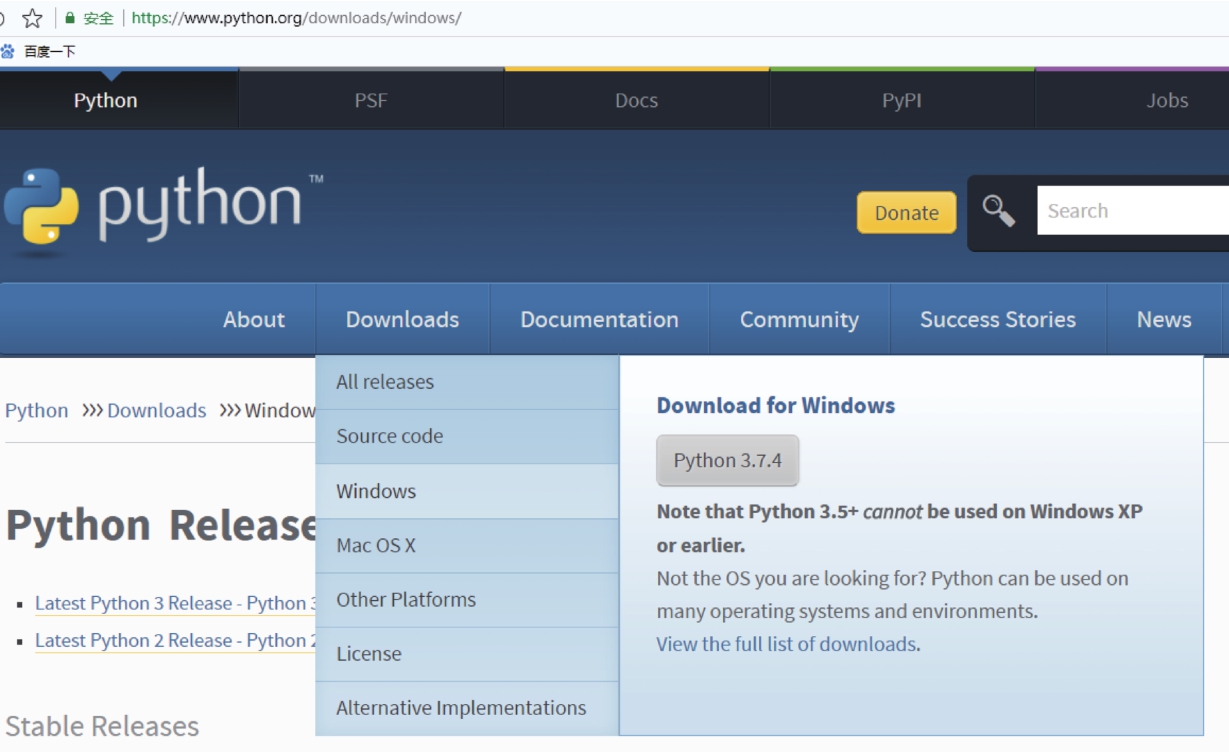This screenshot has height=752, width=1229.
Task: Open the News navigation menu
Action: 1164,320
